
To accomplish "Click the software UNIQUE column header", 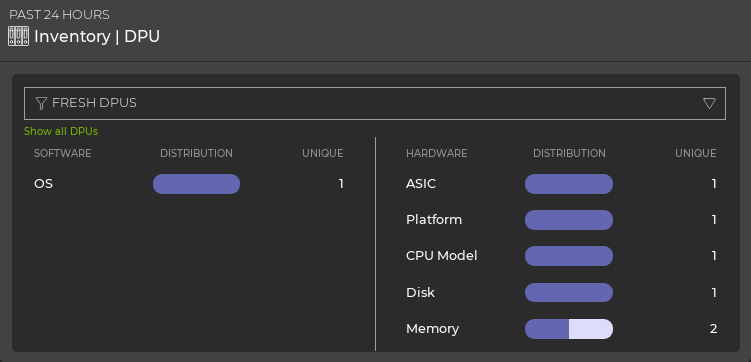I will pyautogui.click(x=323, y=153).
